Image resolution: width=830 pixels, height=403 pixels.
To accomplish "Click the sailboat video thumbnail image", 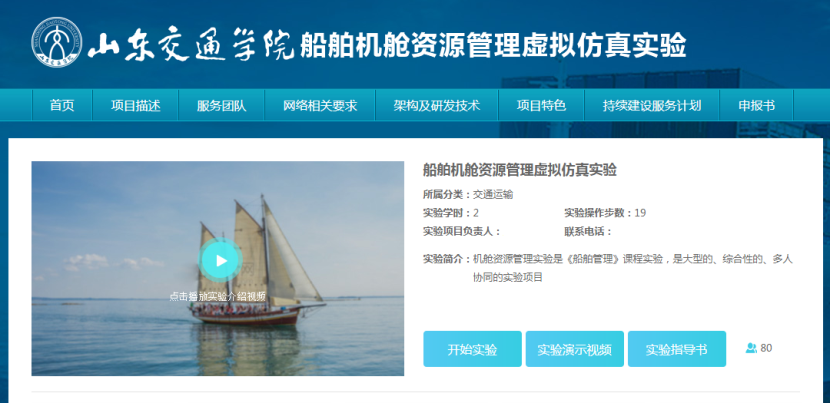I will pyautogui.click(x=218, y=268).
